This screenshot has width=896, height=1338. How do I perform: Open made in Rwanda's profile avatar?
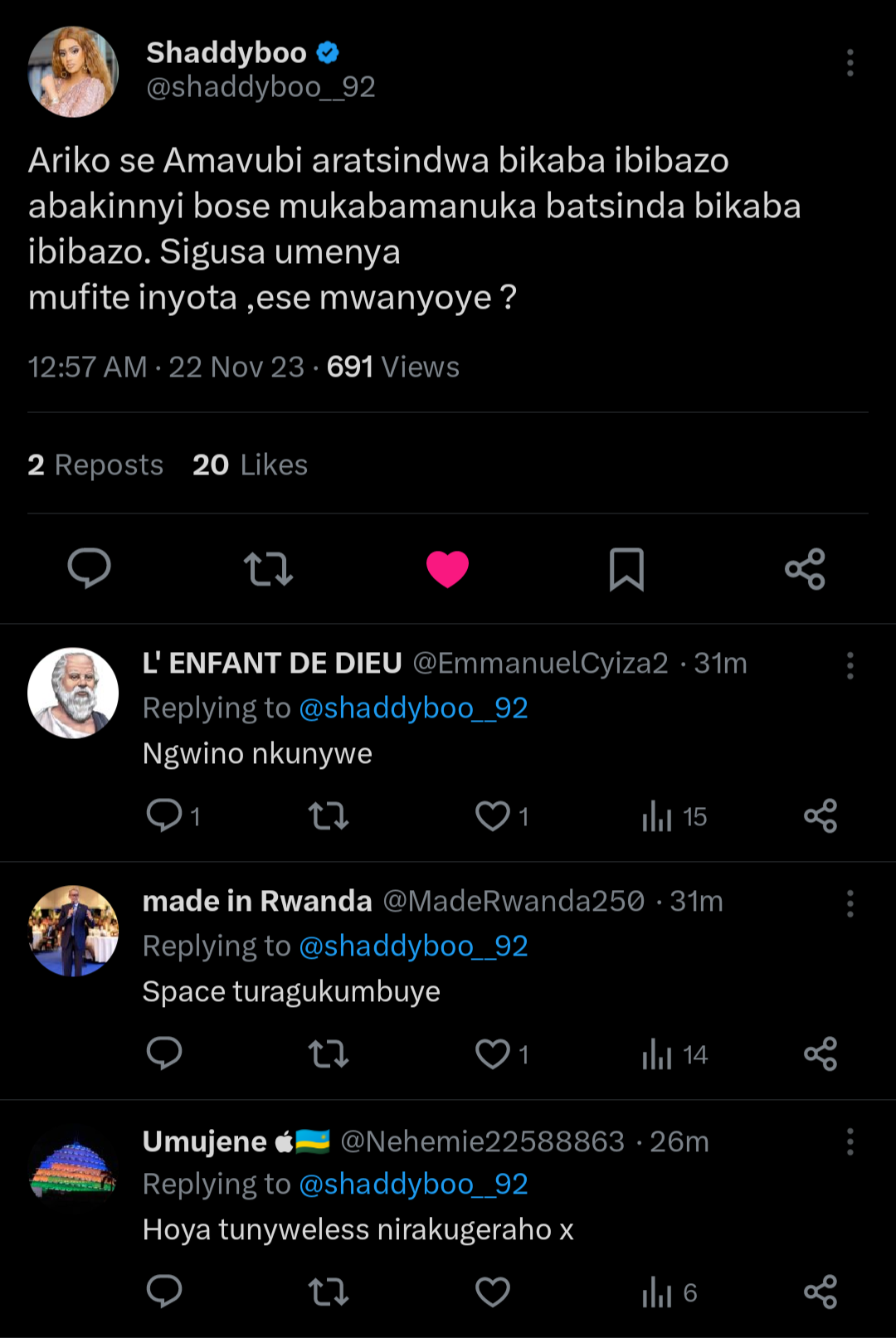[x=73, y=931]
